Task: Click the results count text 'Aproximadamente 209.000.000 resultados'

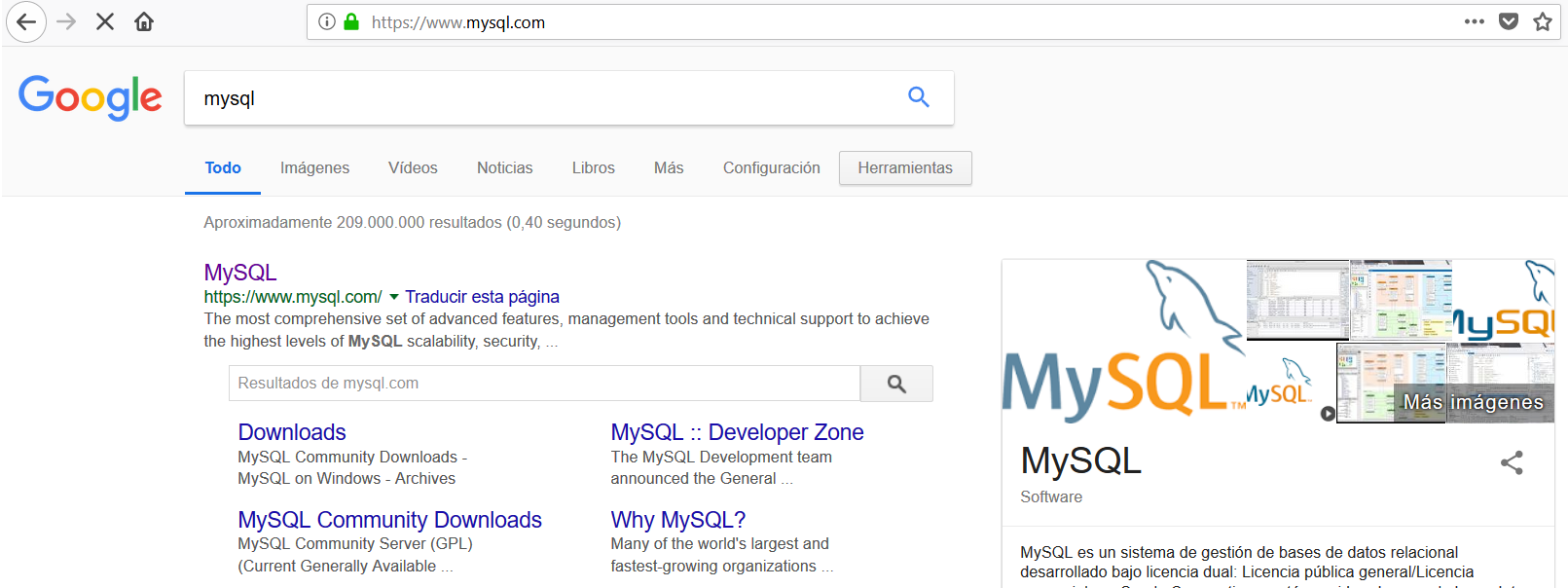Action: (352, 223)
